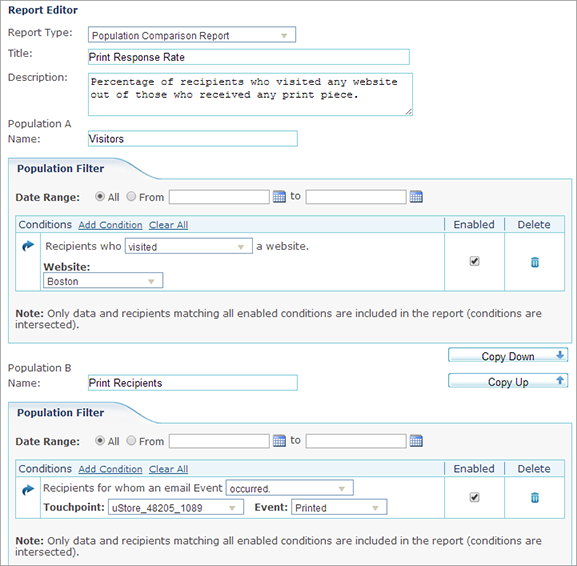Click the Title field with Print Response Rate
Image resolution: width=577 pixels, height=566 pixels.
(249, 57)
